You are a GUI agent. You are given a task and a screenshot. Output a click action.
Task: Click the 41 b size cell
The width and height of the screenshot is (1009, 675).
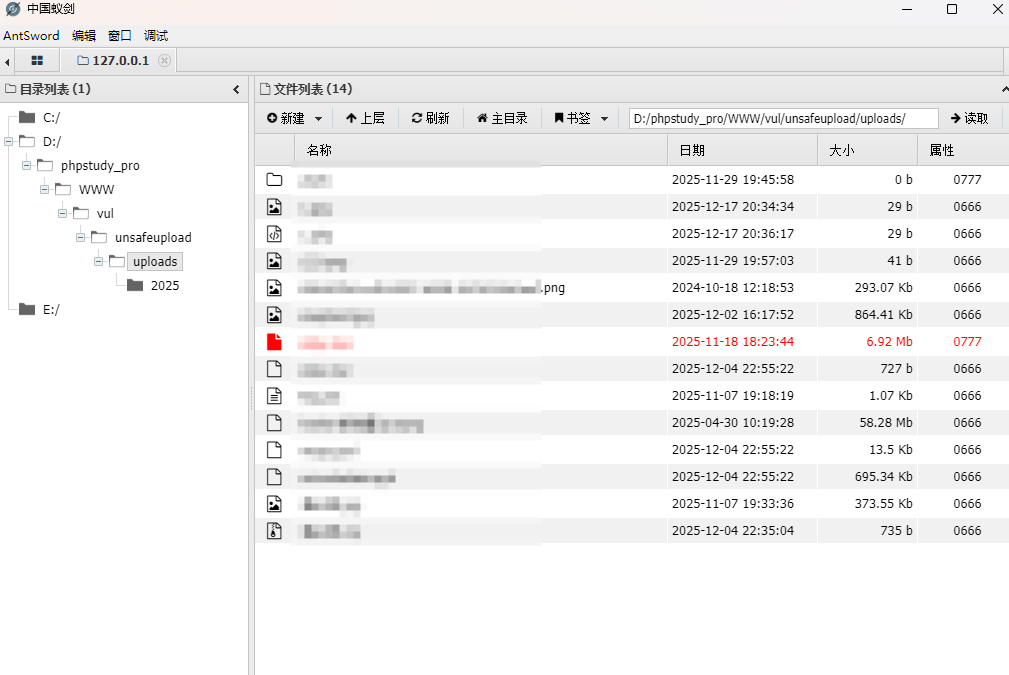pyautogui.click(x=900, y=261)
